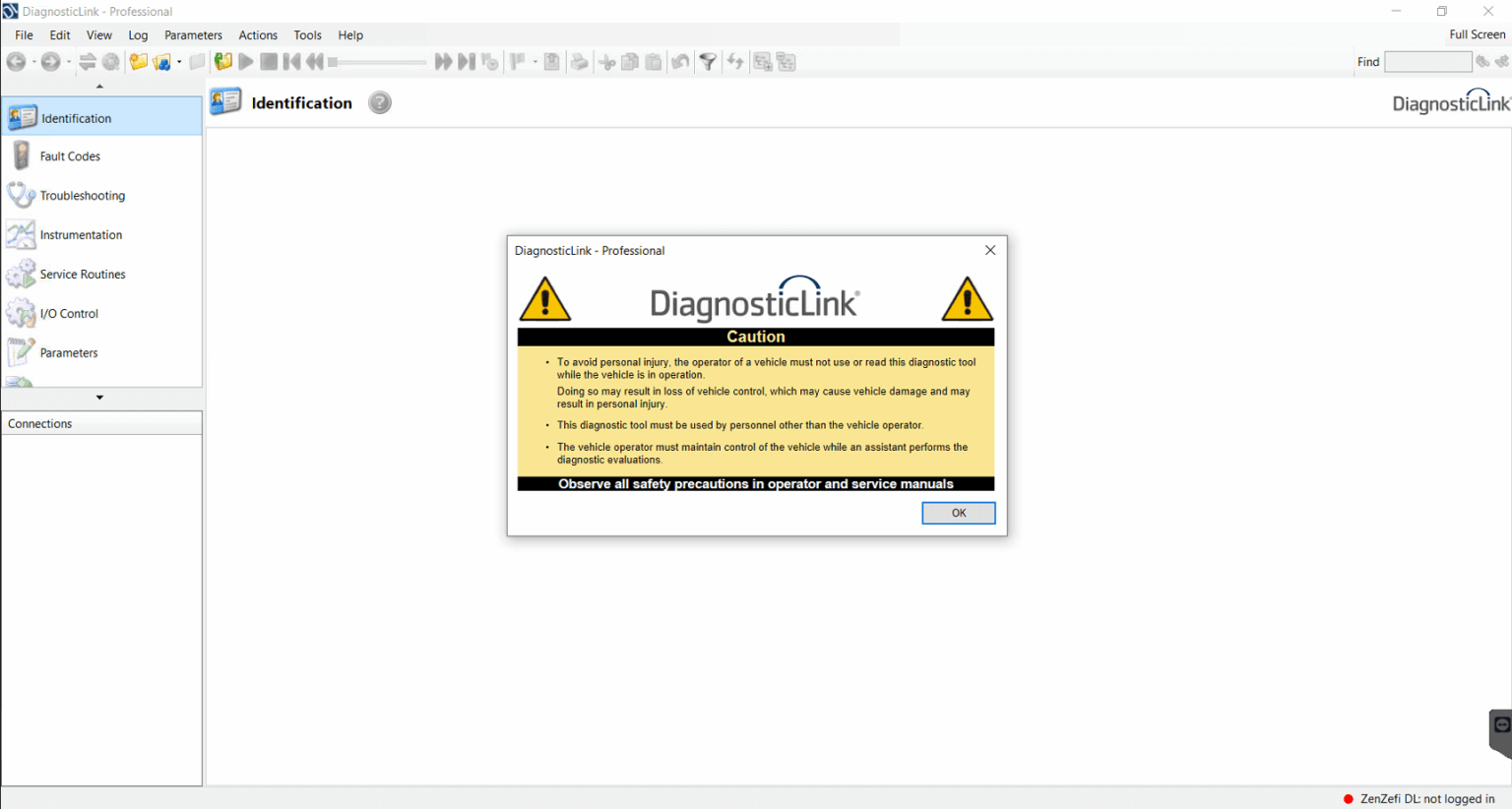Open the Instrumentation view
The image size is (1512, 809).
click(x=81, y=234)
